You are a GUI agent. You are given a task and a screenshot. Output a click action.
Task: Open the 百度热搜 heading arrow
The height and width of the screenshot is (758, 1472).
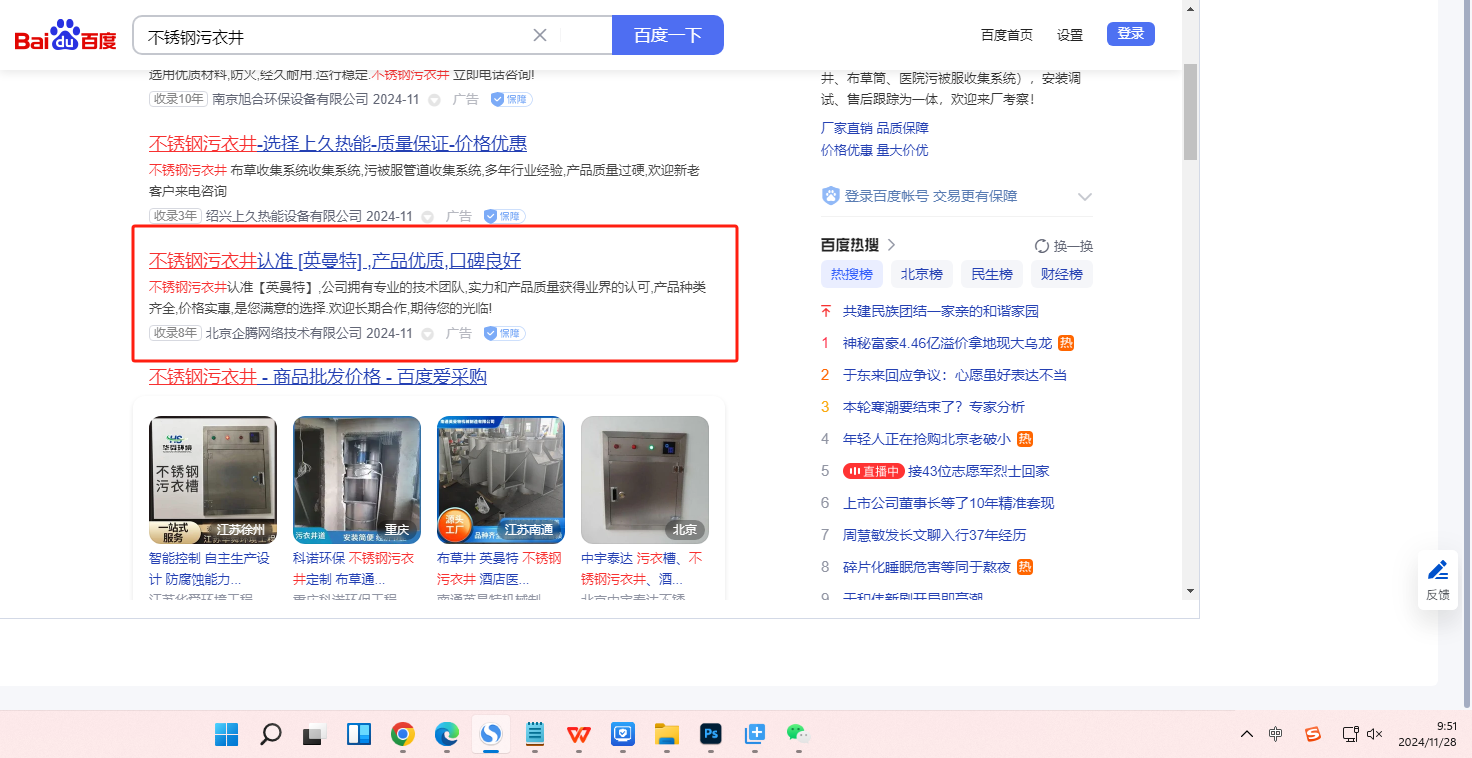click(x=892, y=245)
